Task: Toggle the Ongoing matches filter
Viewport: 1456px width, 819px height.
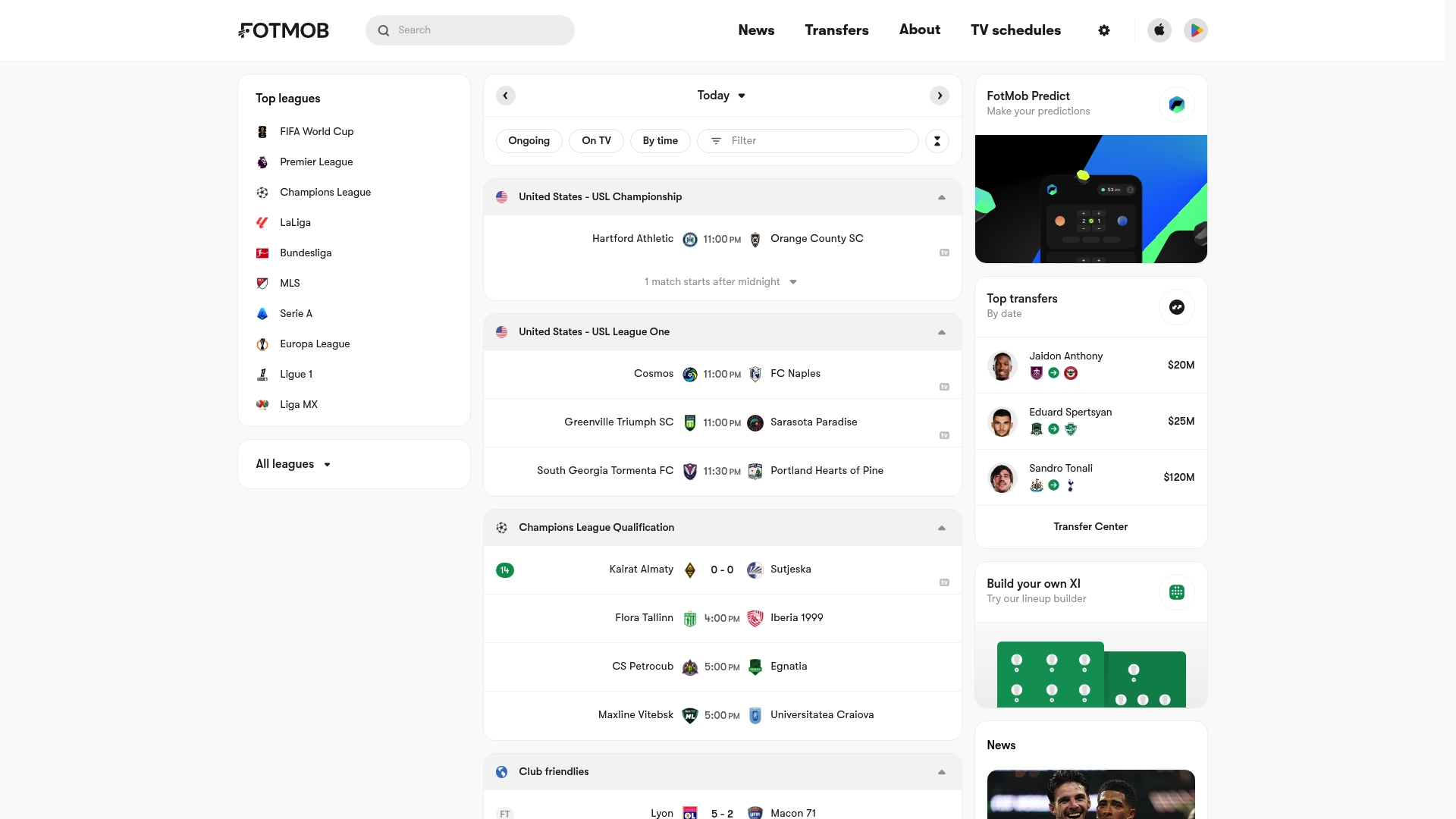Action: (529, 141)
